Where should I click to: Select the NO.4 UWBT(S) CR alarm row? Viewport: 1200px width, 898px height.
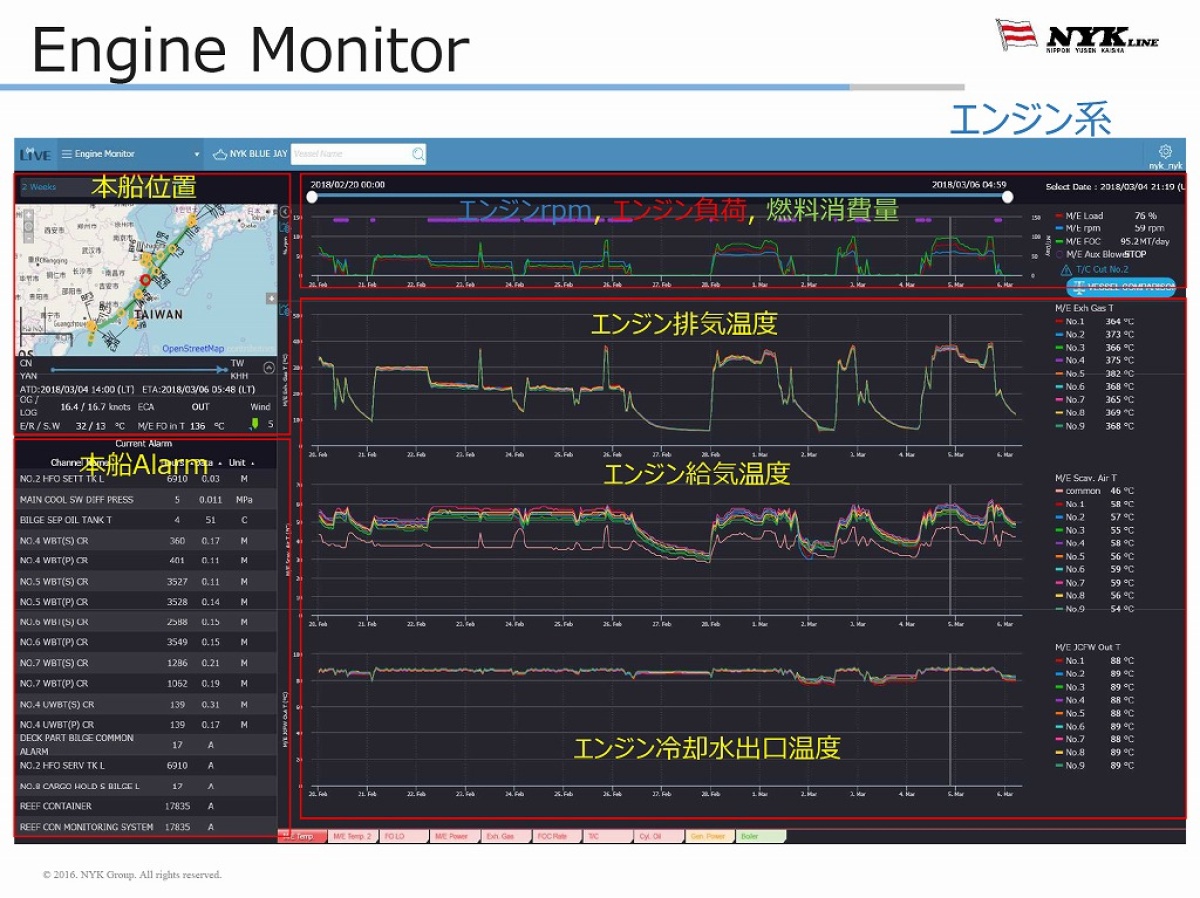[147, 704]
